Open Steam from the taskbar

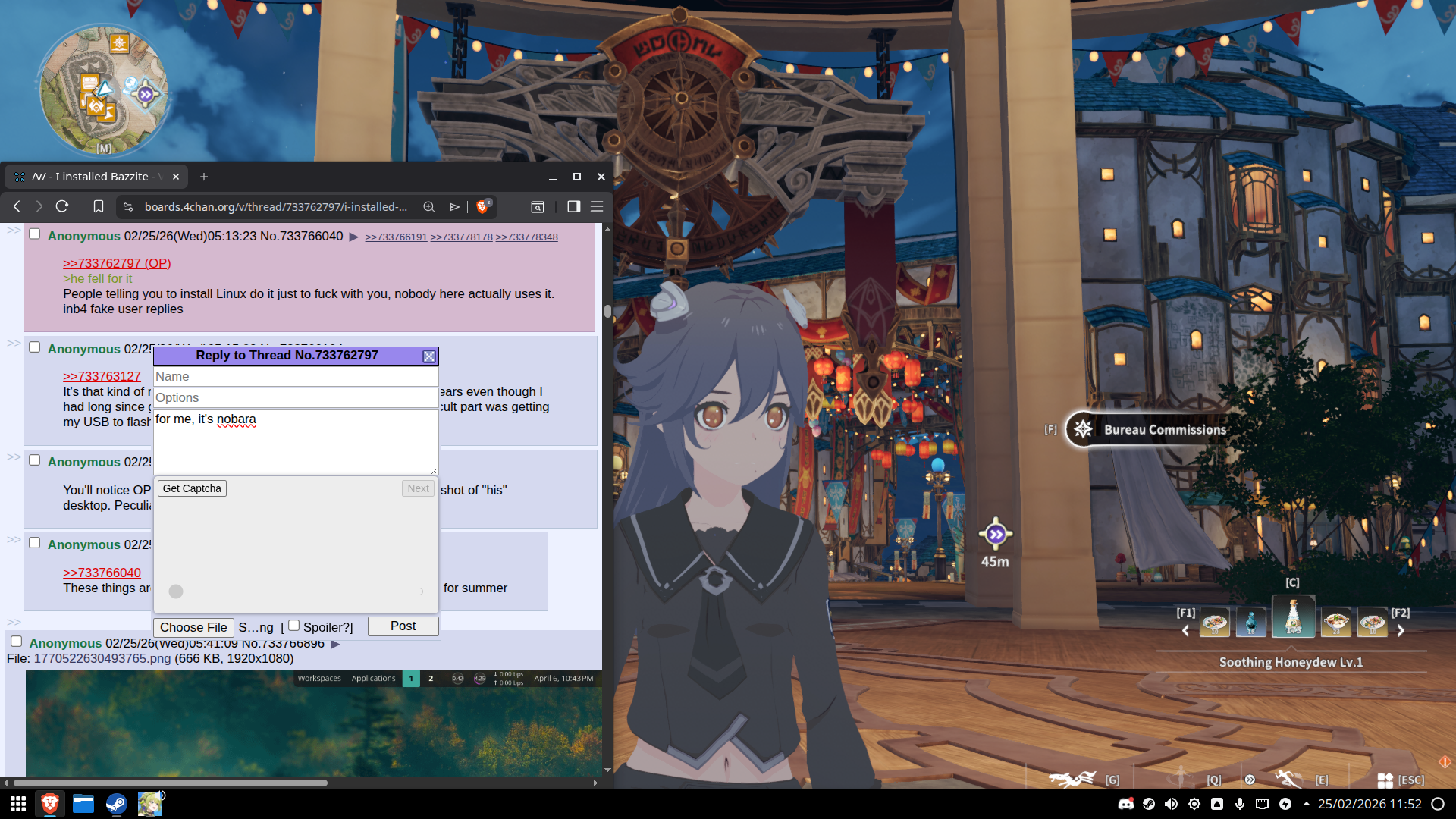tap(116, 804)
